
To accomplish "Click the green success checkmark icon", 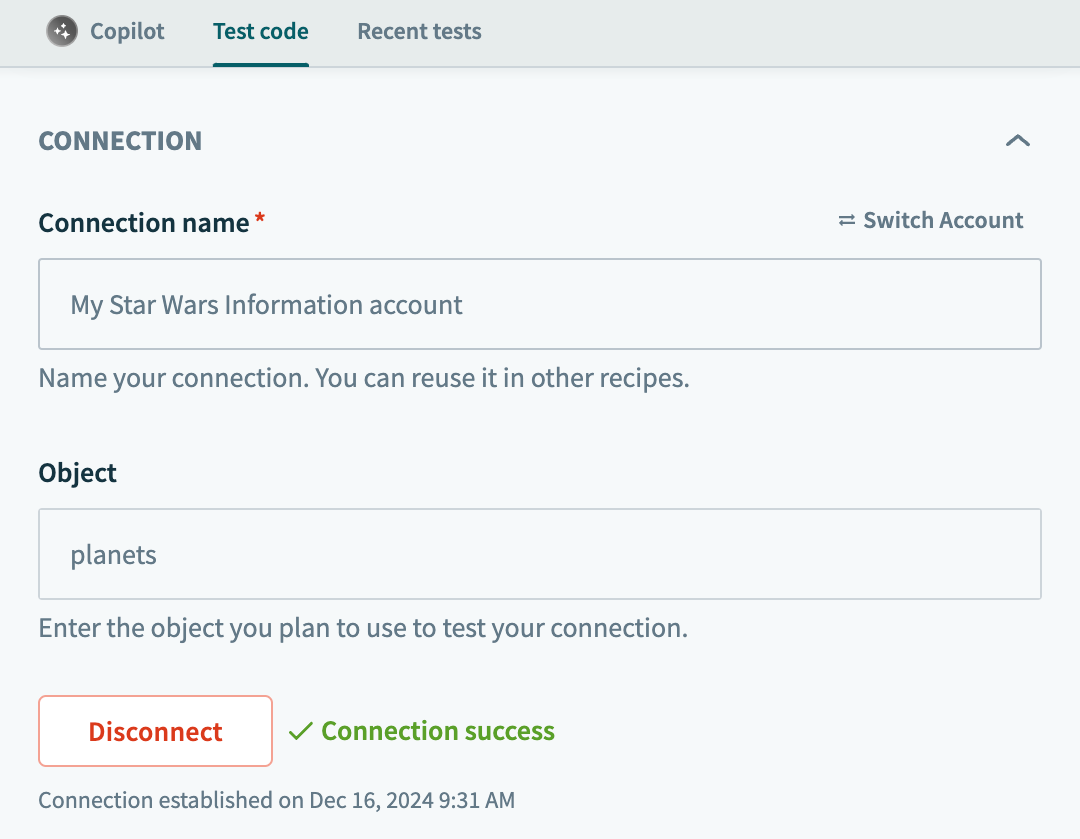I will tap(300, 732).
